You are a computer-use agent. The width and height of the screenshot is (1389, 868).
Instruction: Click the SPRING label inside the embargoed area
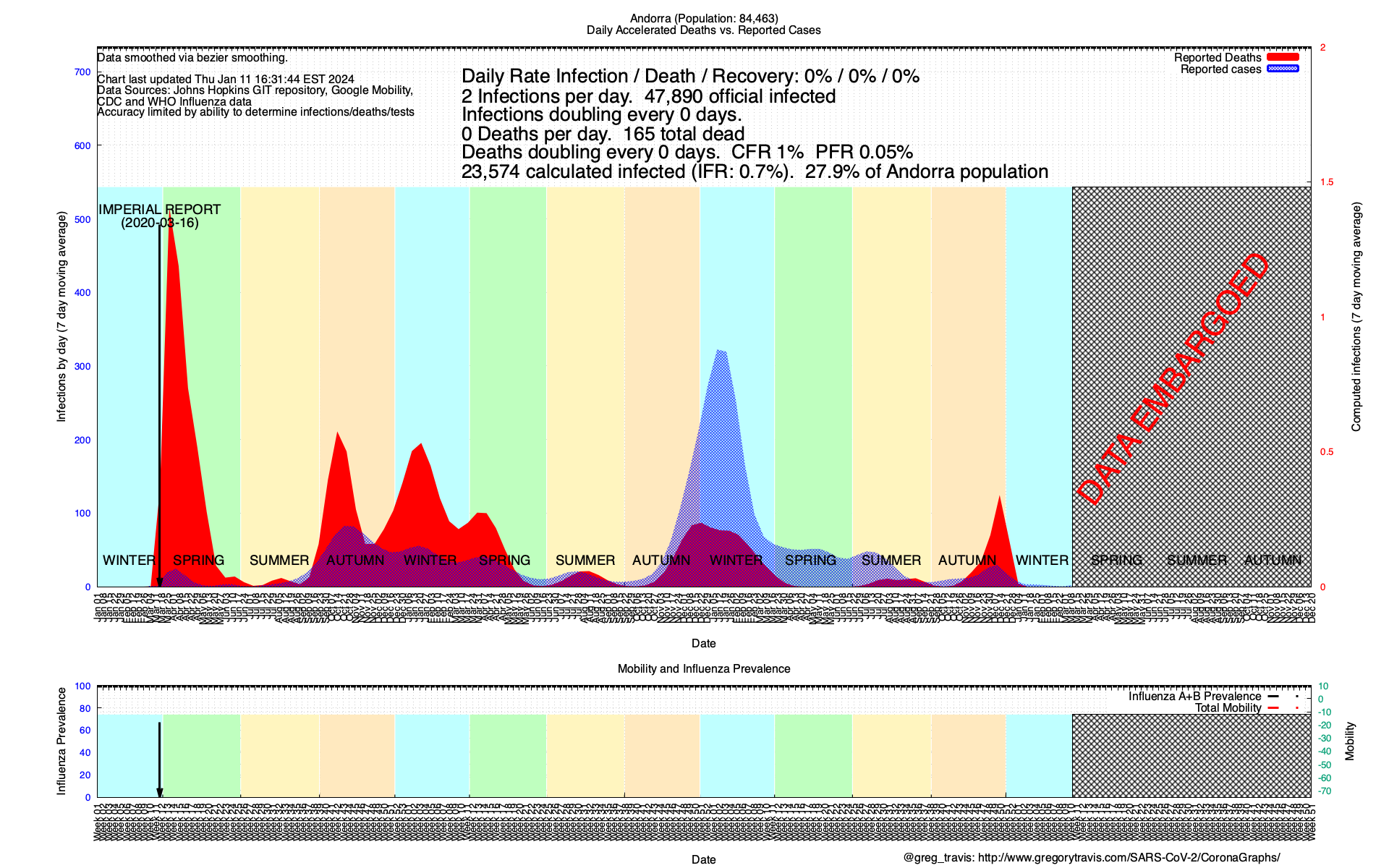pyautogui.click(x=1116, y=561)
